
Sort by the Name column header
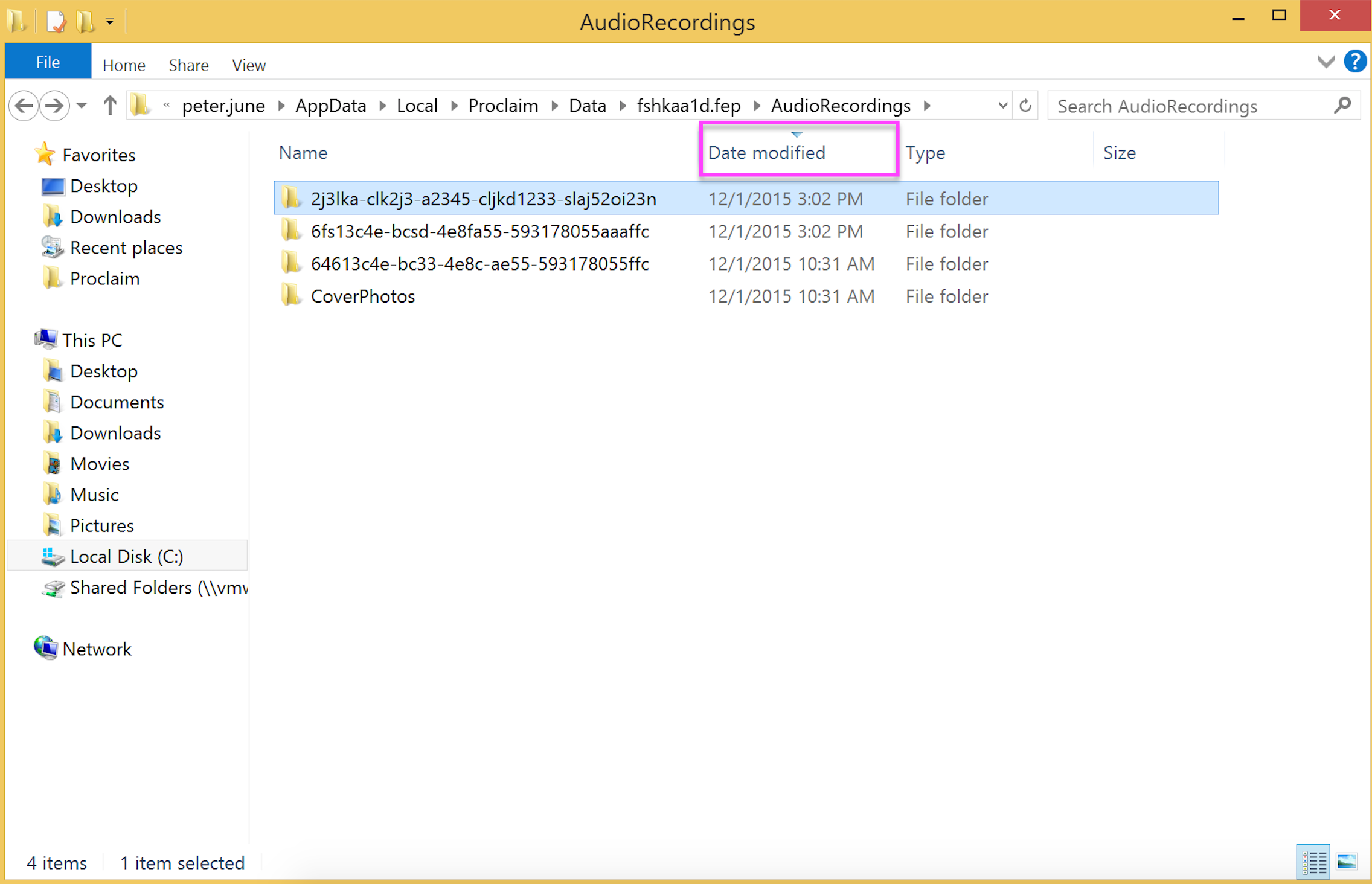[303, 153]
